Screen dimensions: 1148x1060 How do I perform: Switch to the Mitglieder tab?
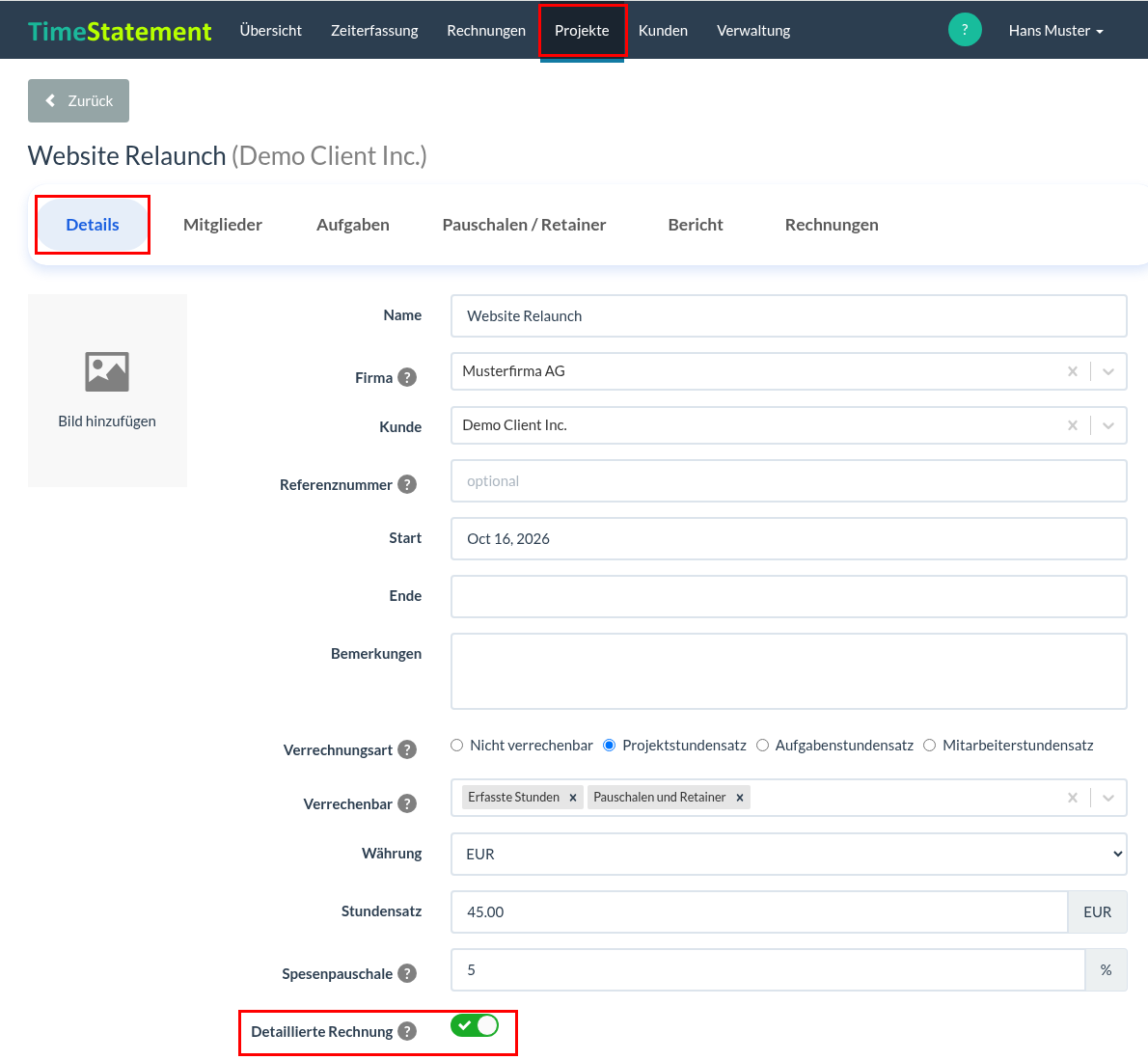point(223,225)
